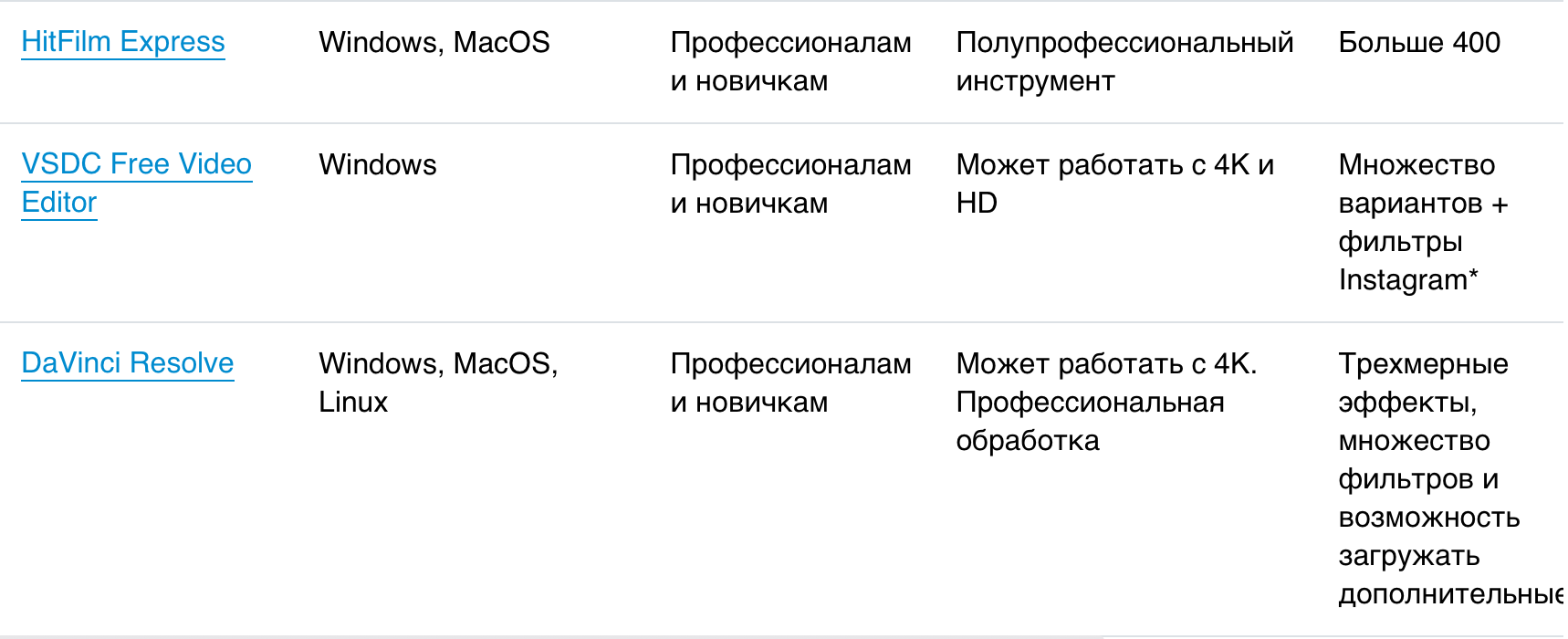The height and width of the screenshot is (639, 1568).
Task: Click the 'Instagram*' footnote text
Action: pos(1408,280)
